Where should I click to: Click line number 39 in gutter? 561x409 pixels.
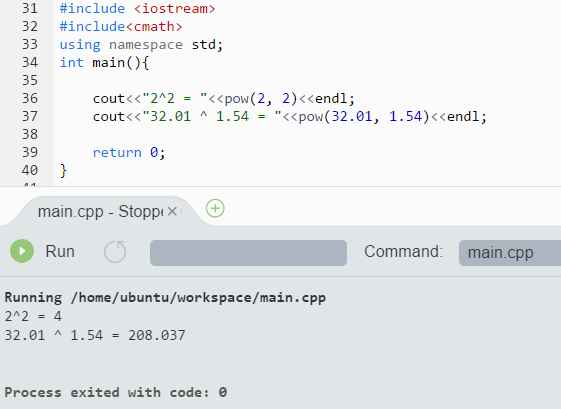[x=30, y=152]
